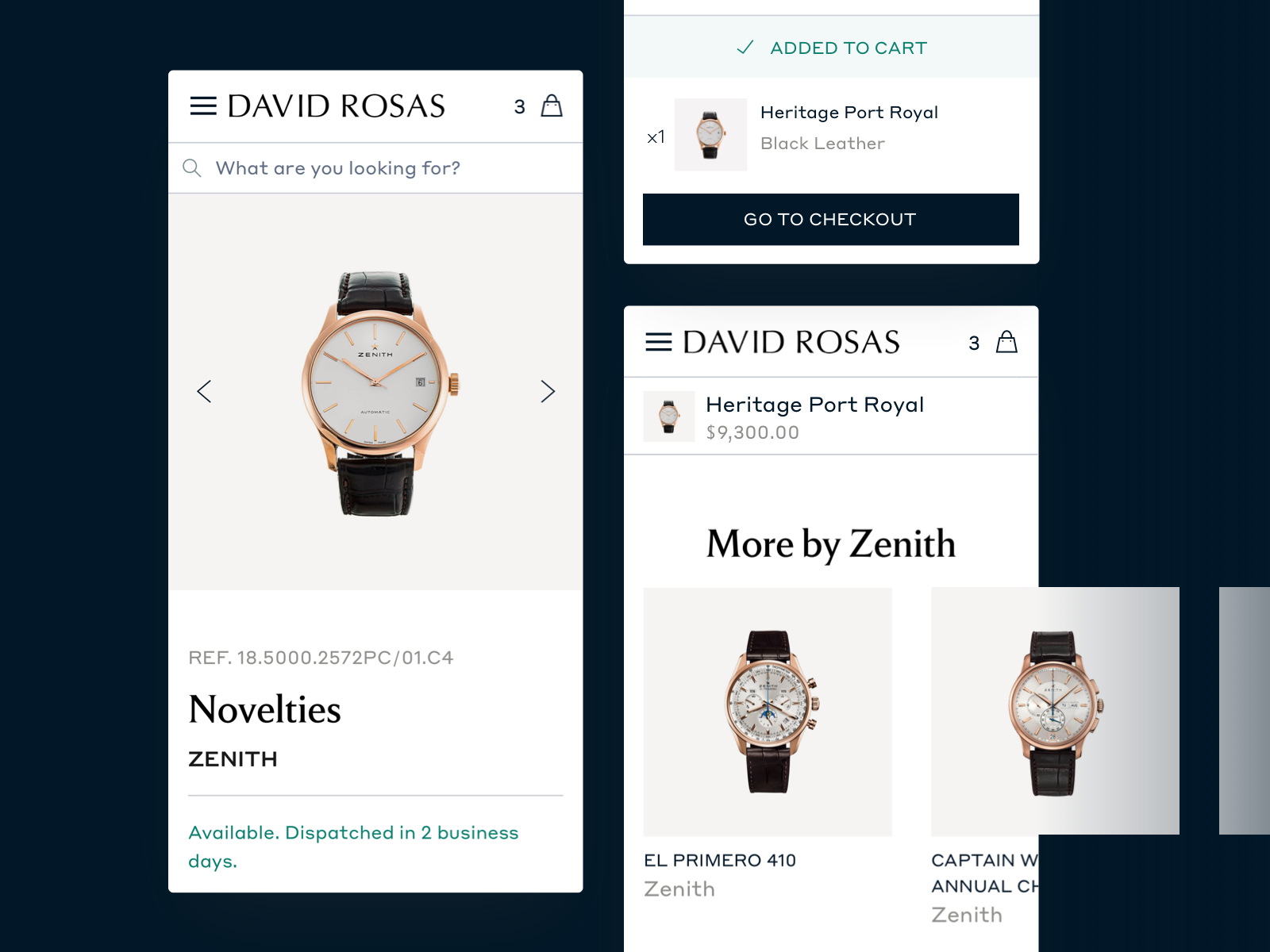Screen dimensions: 1270x952
Task: Open shopping bag icon on lower right screen
Action: pyautogui.click(x=1006, y=342)
